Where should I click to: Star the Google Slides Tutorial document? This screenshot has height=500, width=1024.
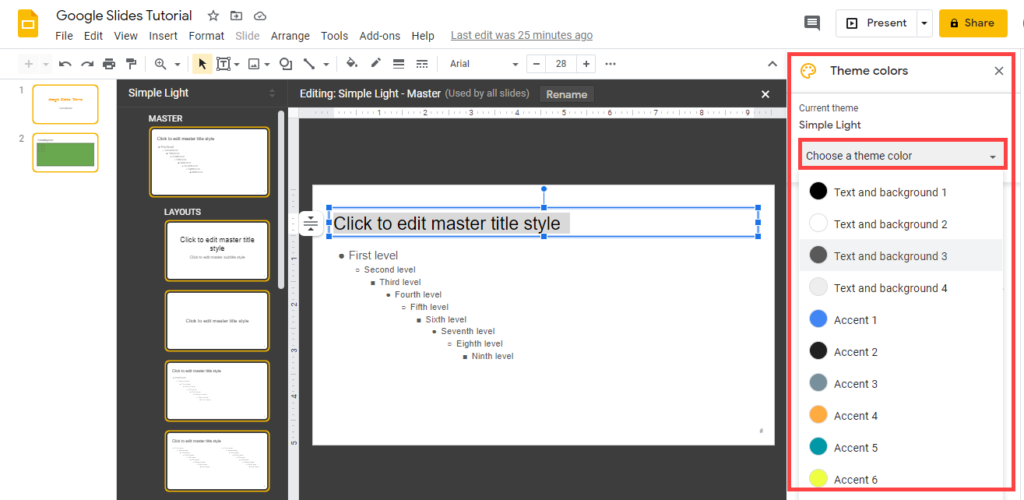[213, 16]
